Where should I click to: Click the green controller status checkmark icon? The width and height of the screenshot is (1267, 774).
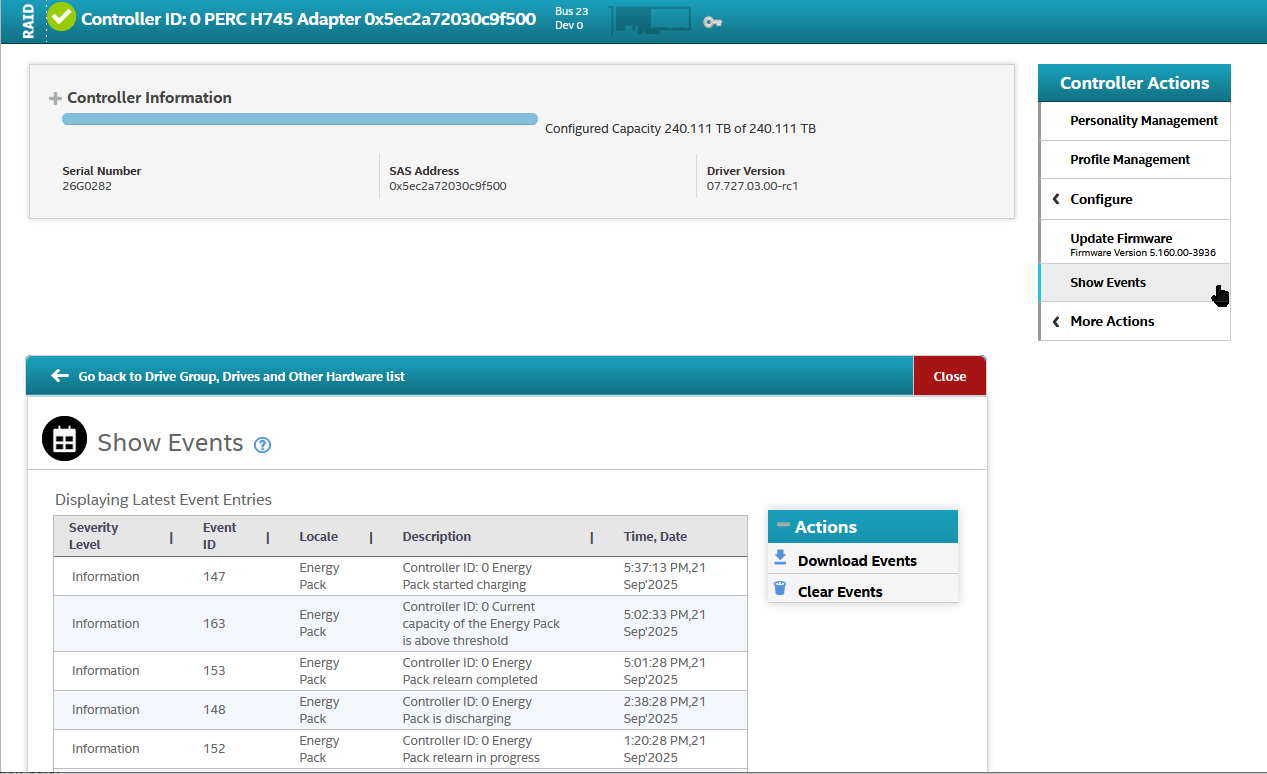tap(61, 17)
